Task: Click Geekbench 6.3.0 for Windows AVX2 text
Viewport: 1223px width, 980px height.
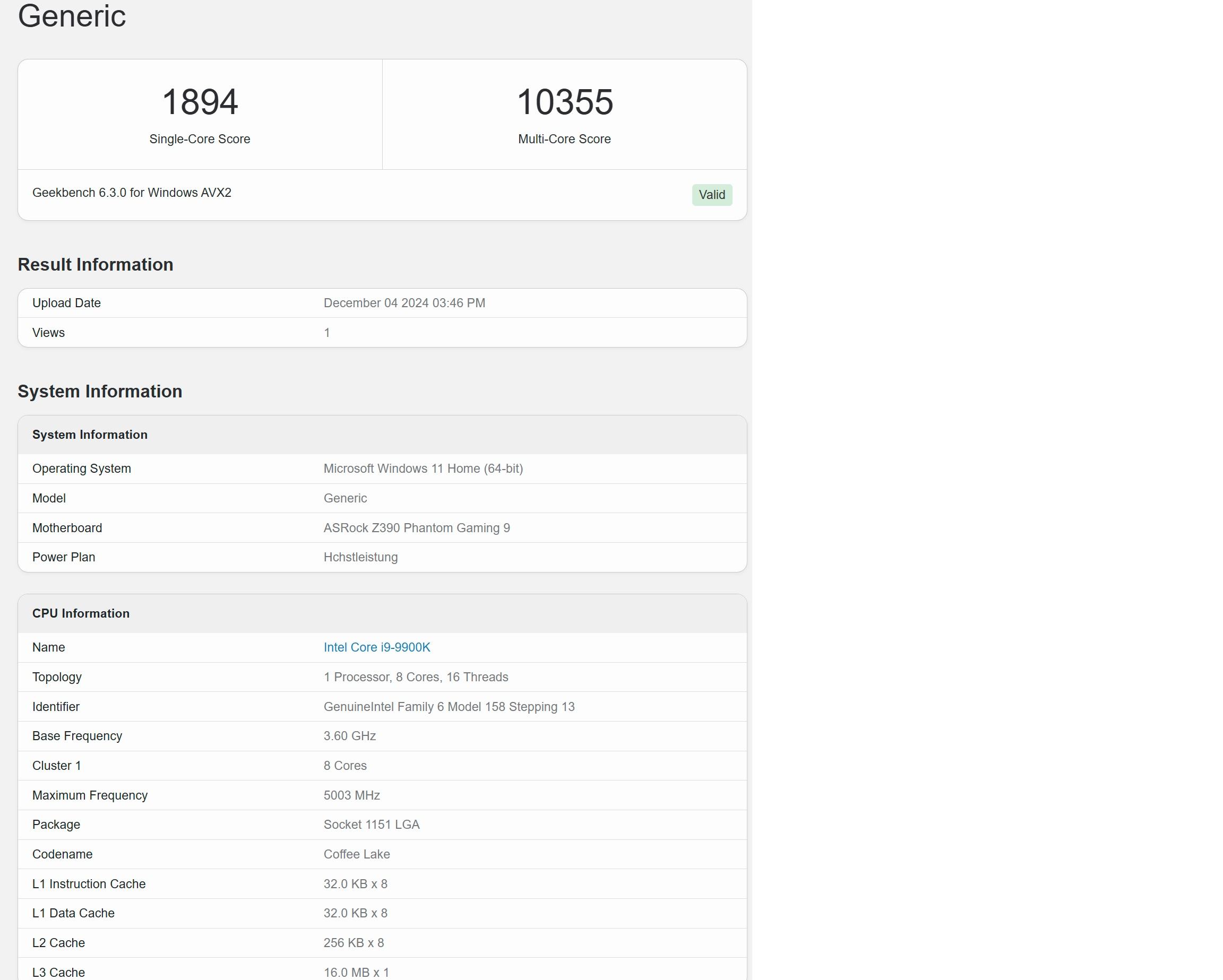Action: click(x=132, y=193)
